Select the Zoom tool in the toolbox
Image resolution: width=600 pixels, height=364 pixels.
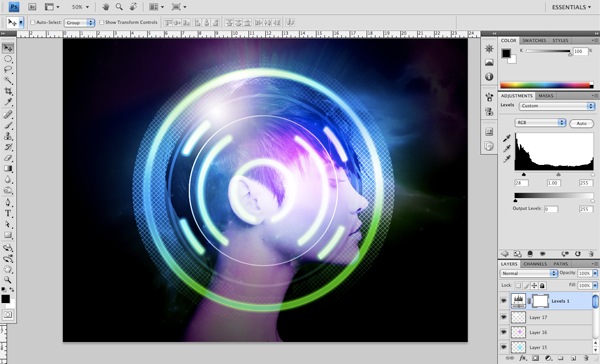click(x=8, y=280)
